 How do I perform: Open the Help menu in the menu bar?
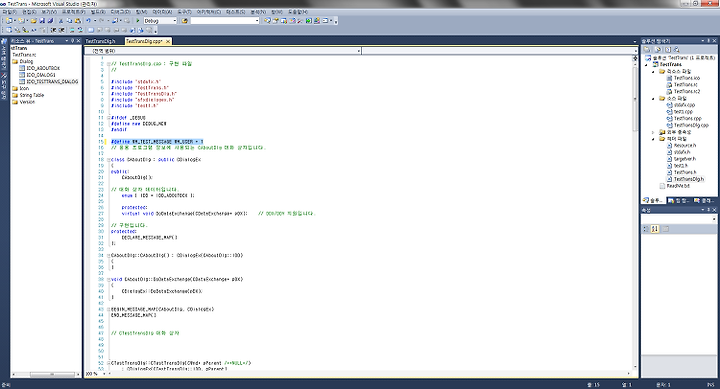(298, 12)
